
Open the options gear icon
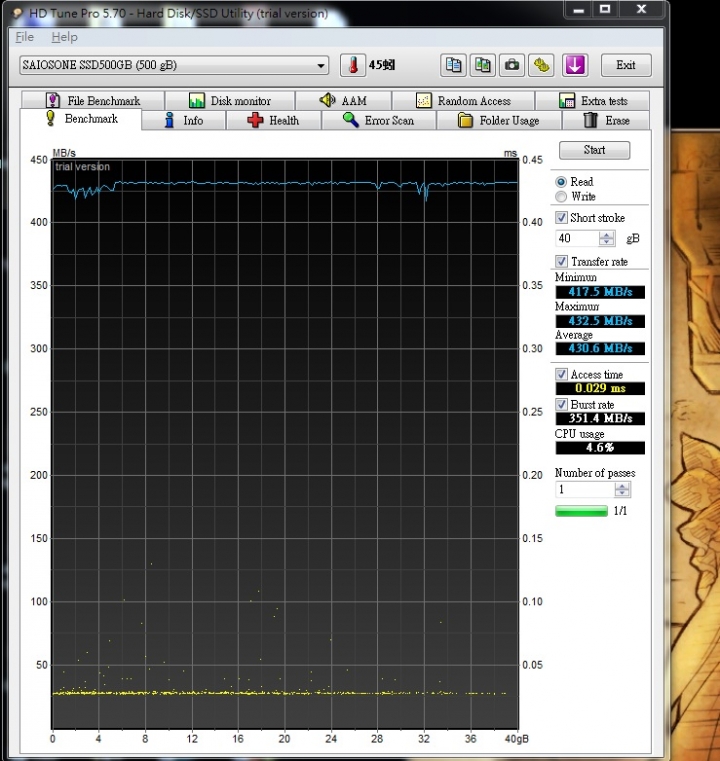[541, 65]
